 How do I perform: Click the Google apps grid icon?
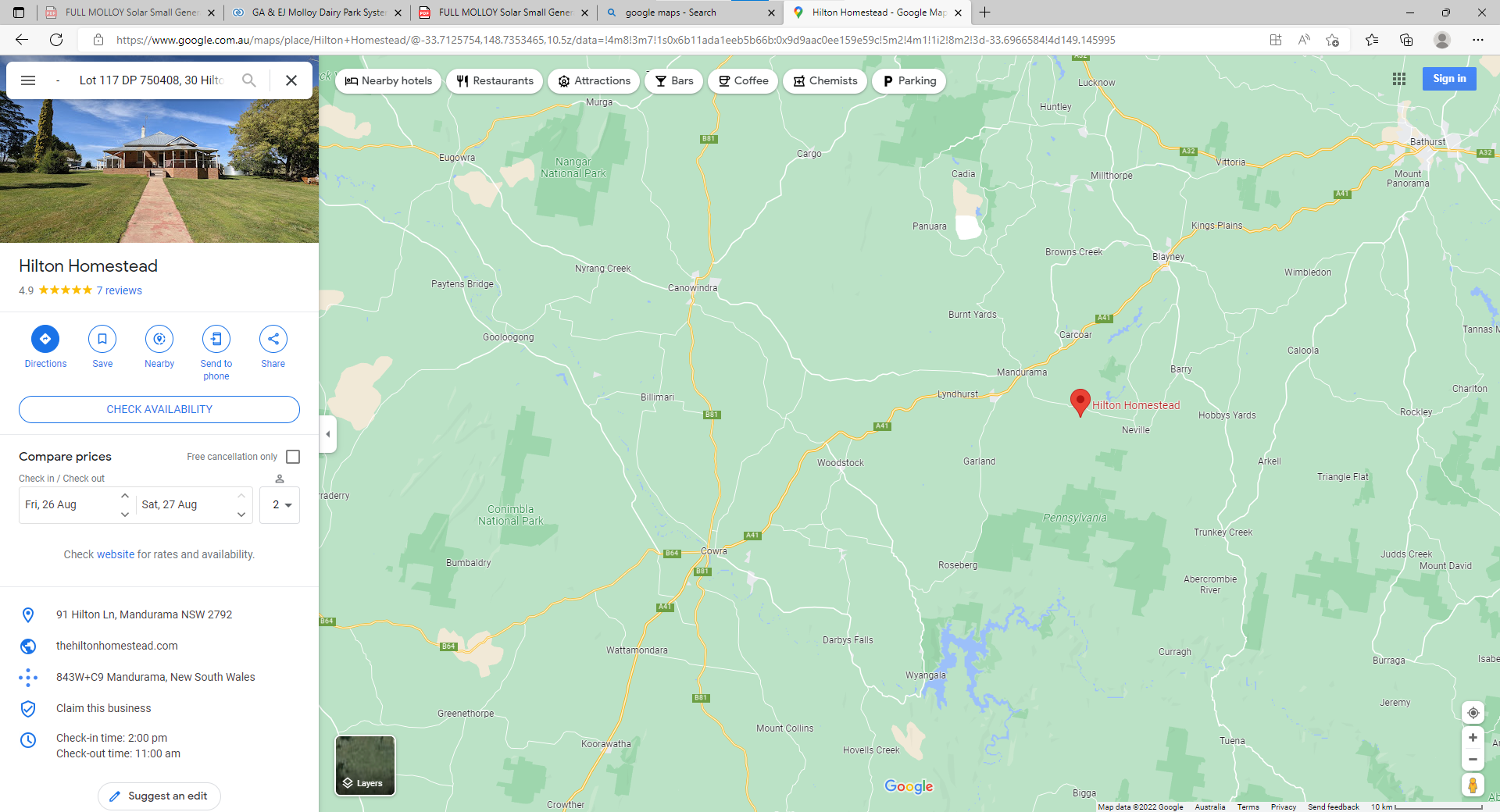coord(1399,79)
